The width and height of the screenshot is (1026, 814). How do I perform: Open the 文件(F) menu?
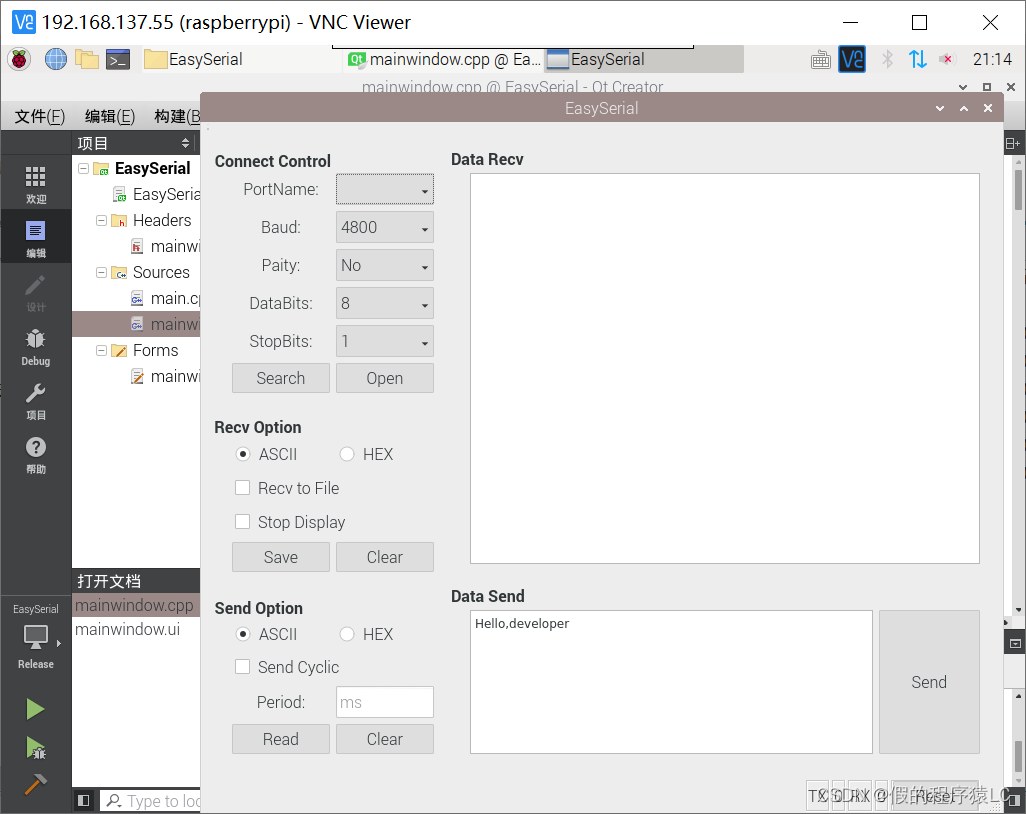tap(39, 116)
